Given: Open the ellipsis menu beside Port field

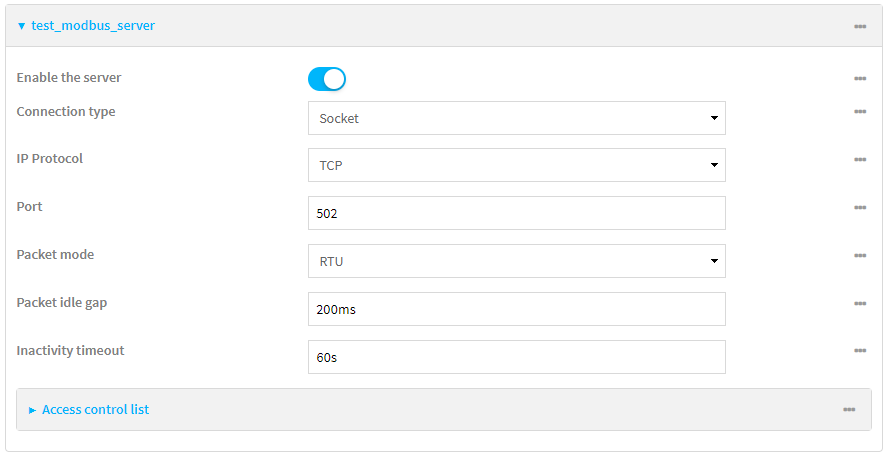Looking at the screenshot, I should tap(859, 207).
